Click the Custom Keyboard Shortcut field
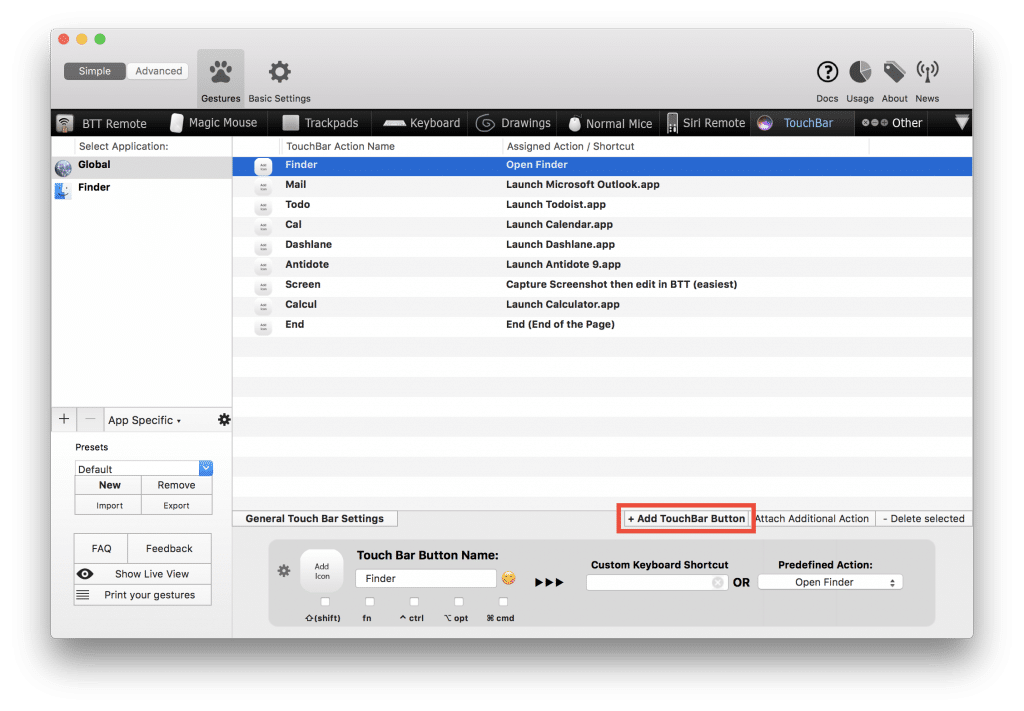The width and height of the screenshot is (1024, 711). pos(657,582)
